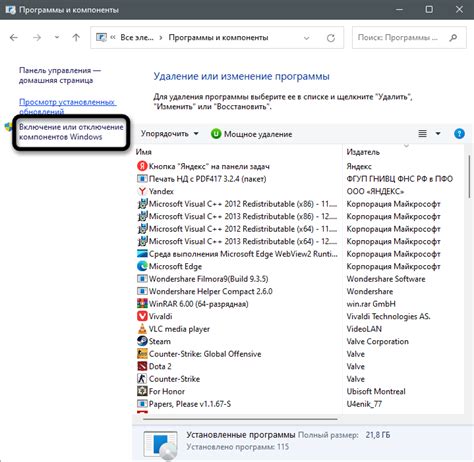Click the Wondershare Helper Compact icon
The width and height of the screenshot is (474, 462).
point(142,291)
